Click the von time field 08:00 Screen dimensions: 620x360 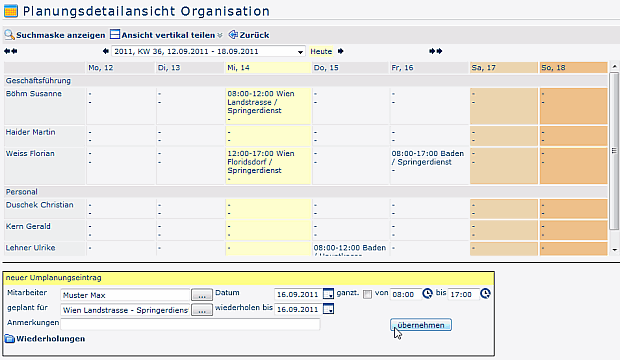406,294
